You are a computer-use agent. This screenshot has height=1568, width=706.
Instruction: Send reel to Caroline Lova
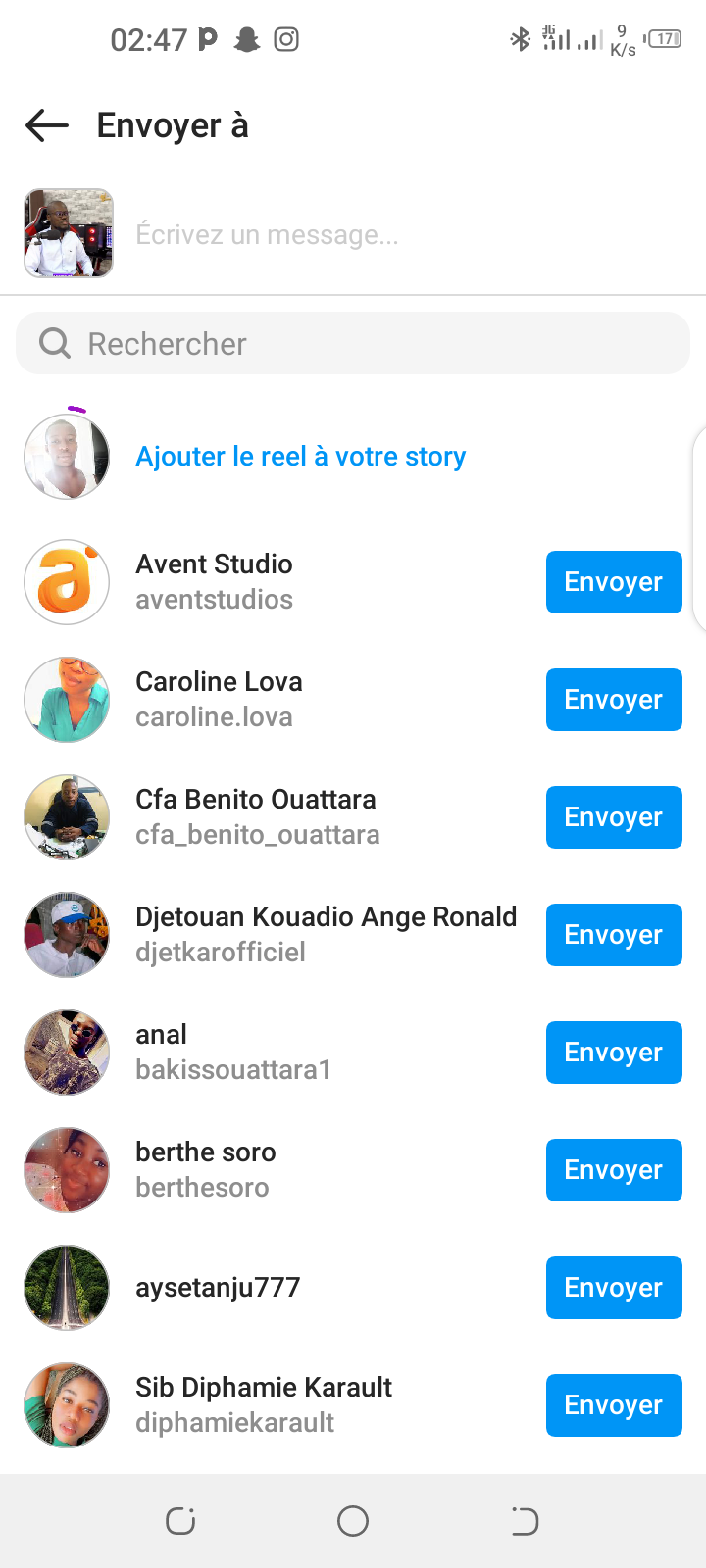(x=614, y=700)
